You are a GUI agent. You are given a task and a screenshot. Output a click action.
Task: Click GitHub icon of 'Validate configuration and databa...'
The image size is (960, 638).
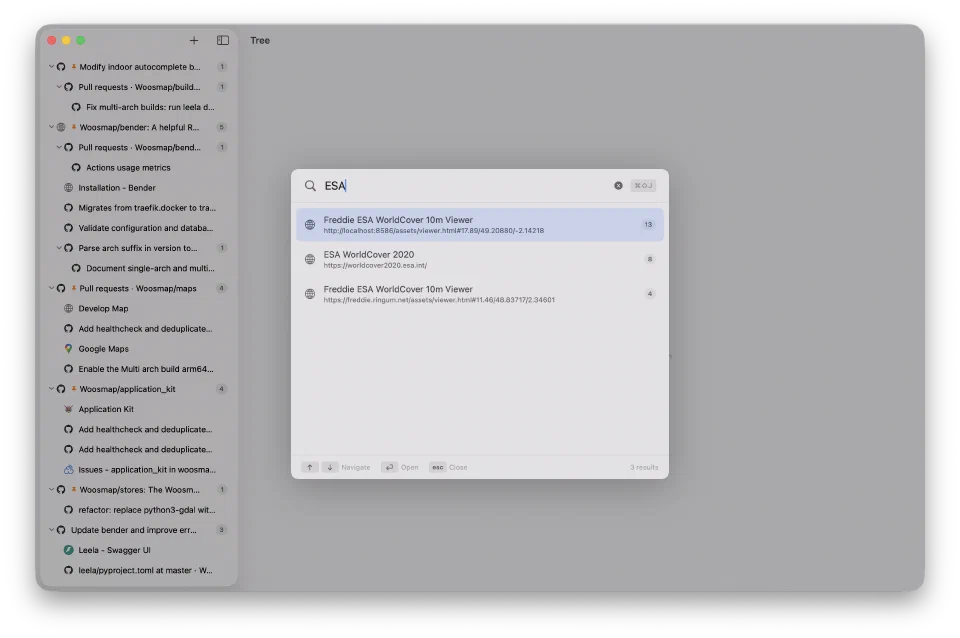coord(69,228)
